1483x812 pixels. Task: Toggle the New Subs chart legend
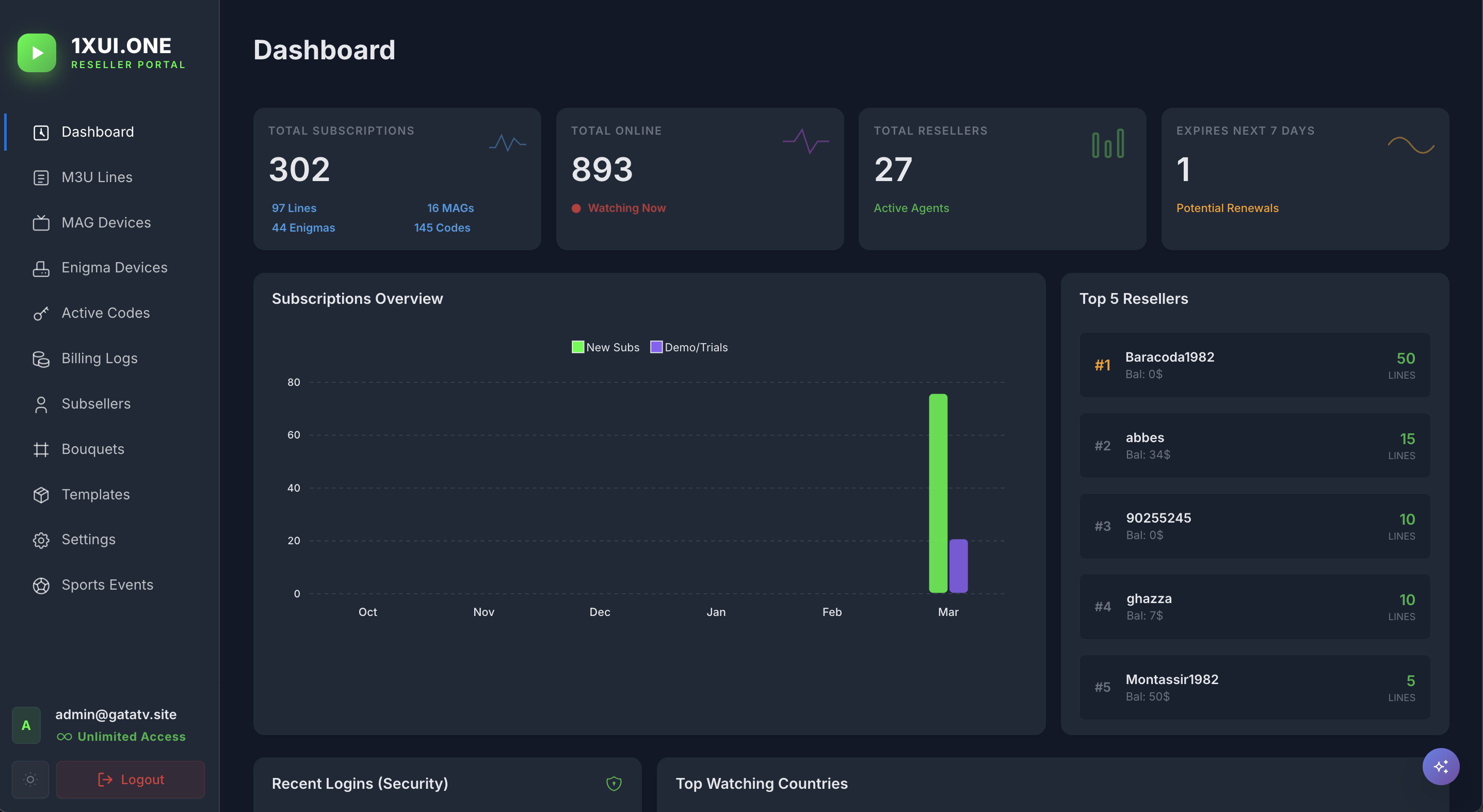pyautogui.click(x=605, y=347)
